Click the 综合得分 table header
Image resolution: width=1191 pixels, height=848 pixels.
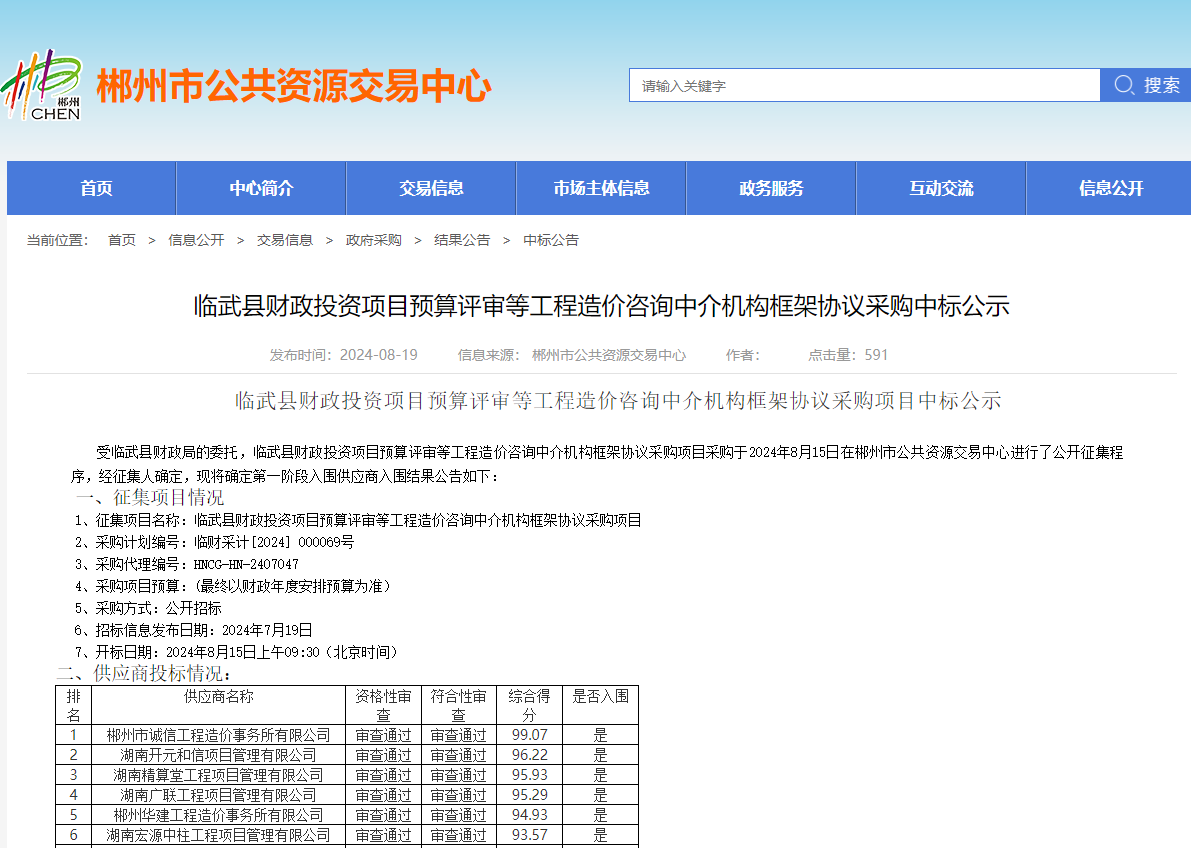click(x=529, y=705)
